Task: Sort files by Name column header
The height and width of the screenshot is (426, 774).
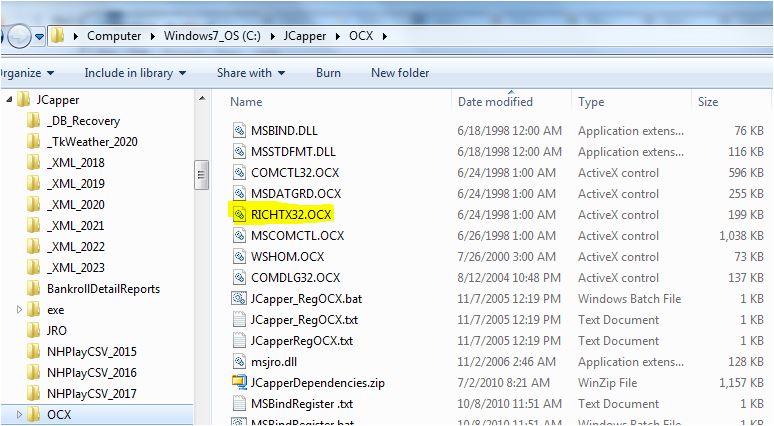Action: pyautogui.click(x=246, y=102)
